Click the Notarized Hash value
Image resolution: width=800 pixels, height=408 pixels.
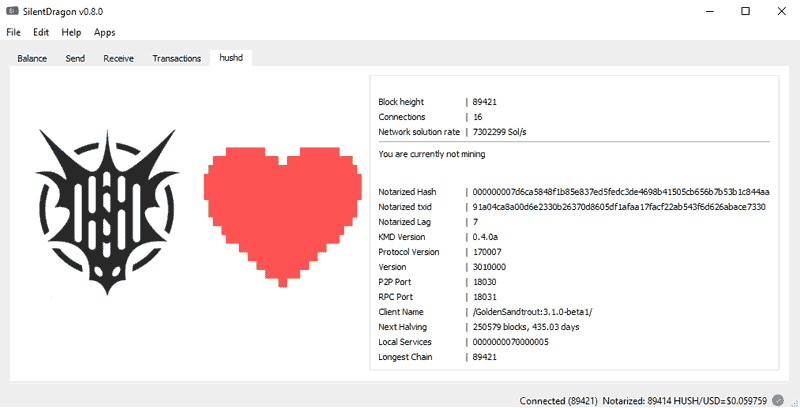coord(621,192)
